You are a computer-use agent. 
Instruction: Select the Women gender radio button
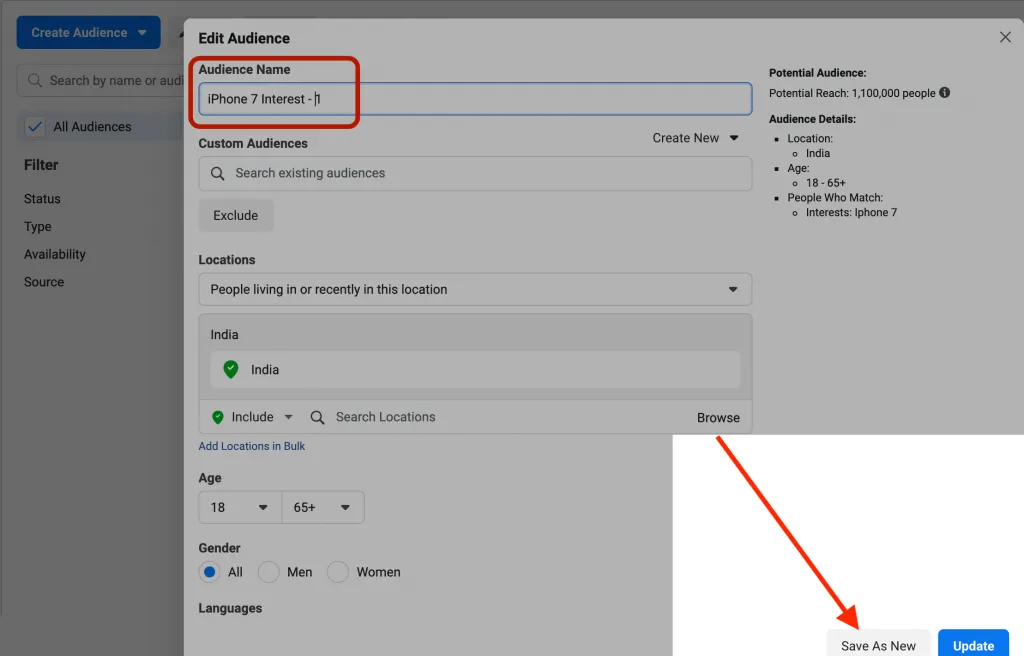point(338,572)
